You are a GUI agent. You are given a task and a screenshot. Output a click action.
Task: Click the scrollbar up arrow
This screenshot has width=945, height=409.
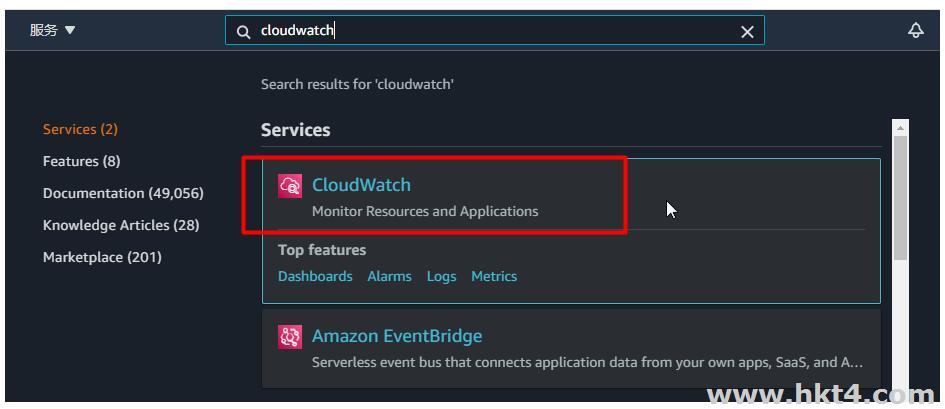pos(900,128)
